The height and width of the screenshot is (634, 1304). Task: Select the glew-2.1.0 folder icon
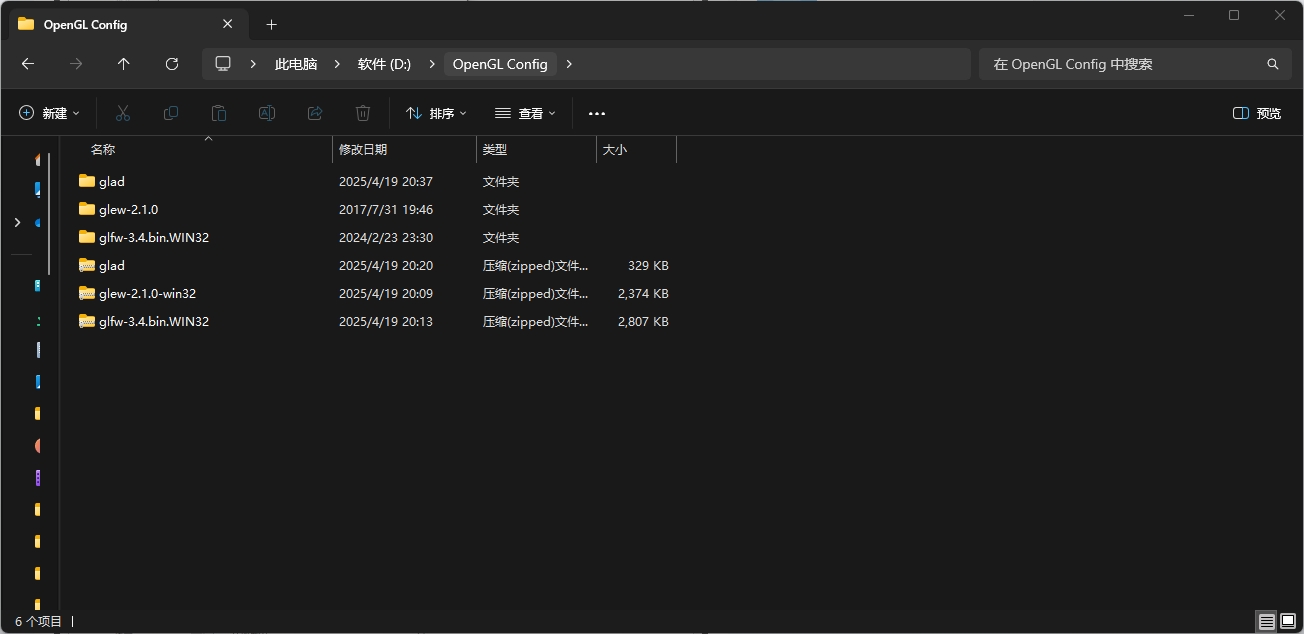[x=87, y=209]
